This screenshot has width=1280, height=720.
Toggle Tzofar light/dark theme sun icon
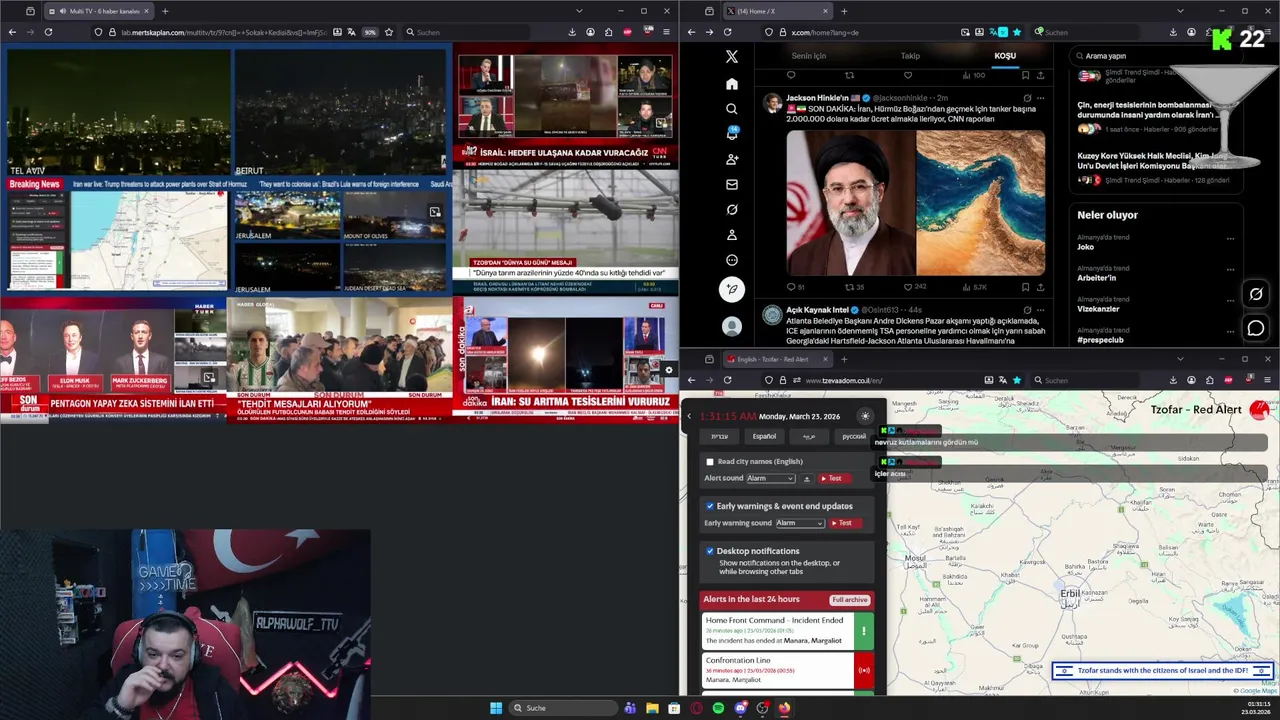[865, 416]
